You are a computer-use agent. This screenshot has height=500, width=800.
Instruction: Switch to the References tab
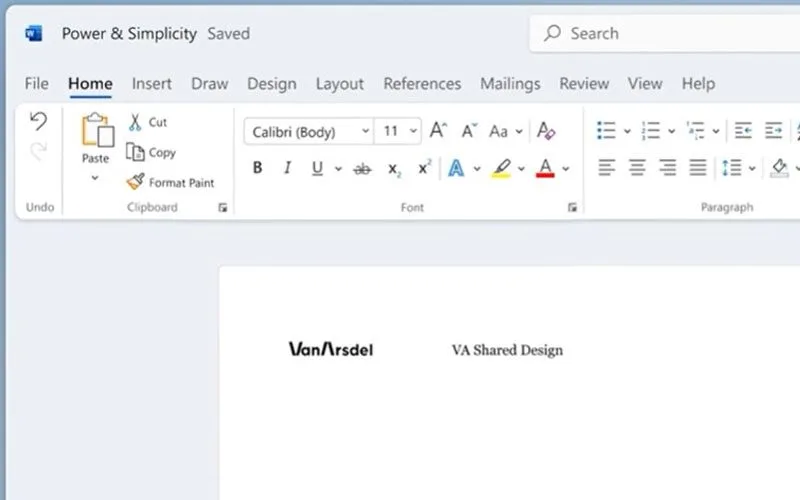(x=422, y=83)
